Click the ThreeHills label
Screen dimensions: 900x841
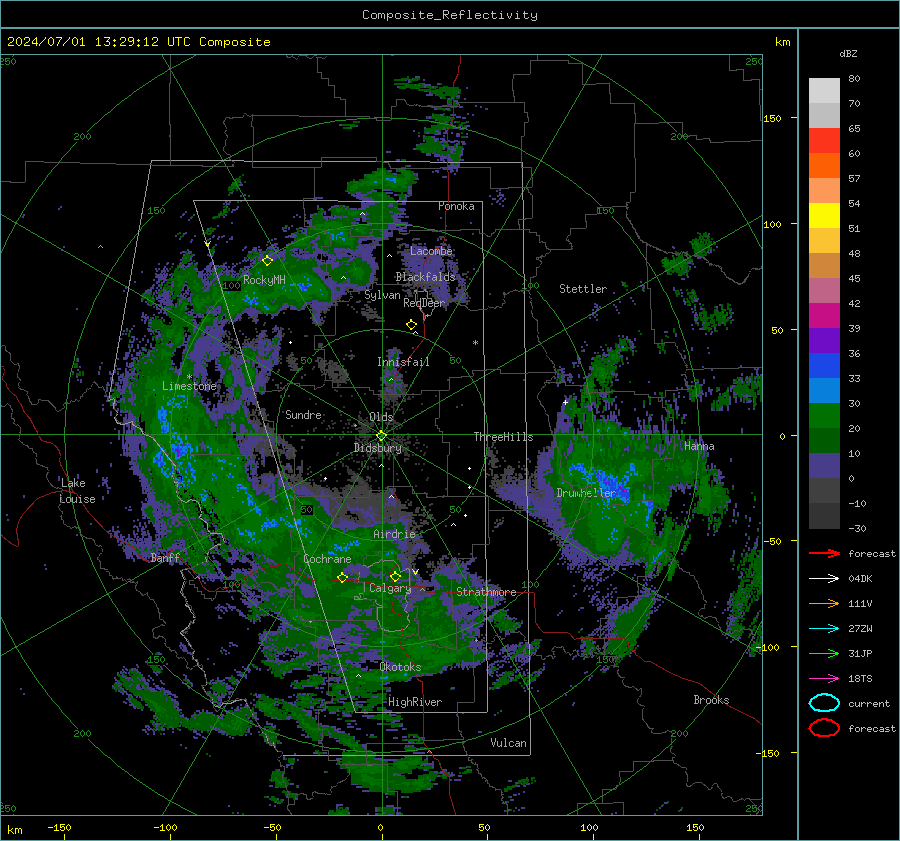(x=503, y=437)
